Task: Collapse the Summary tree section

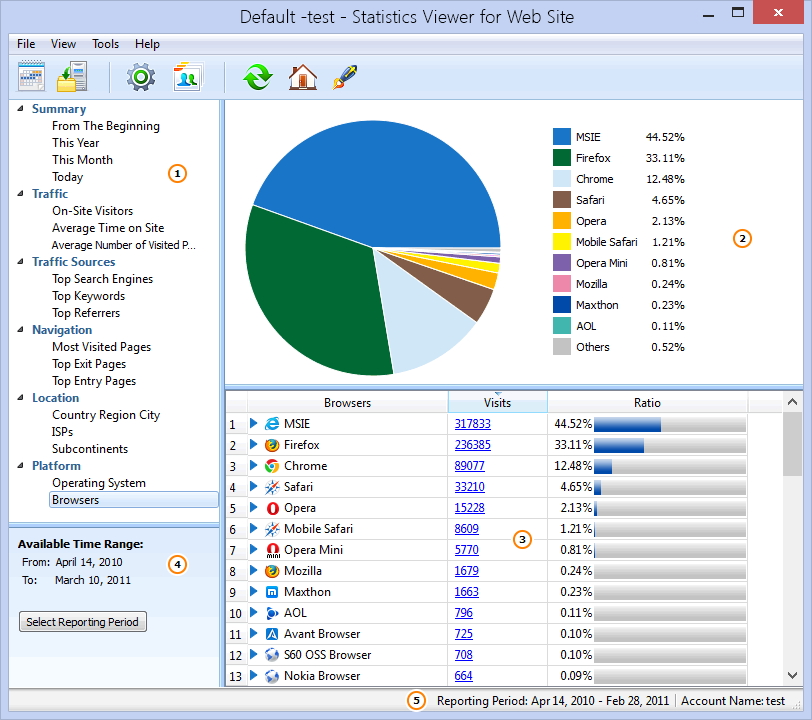Action: pos(21,109)
